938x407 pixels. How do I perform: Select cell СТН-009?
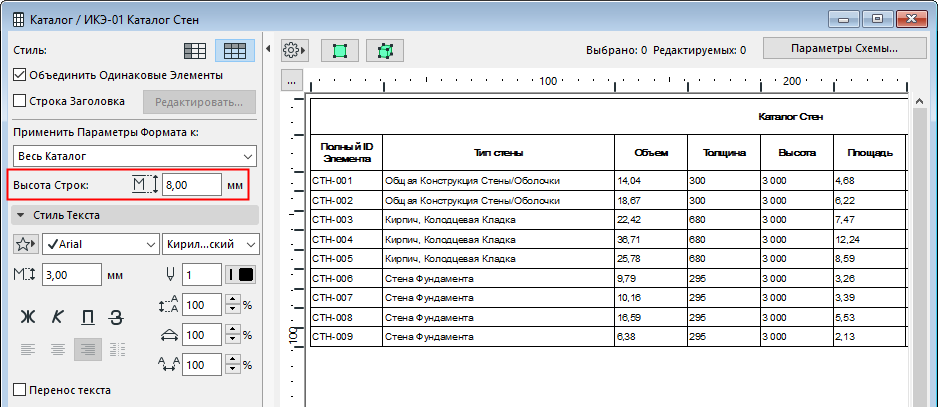347,337
